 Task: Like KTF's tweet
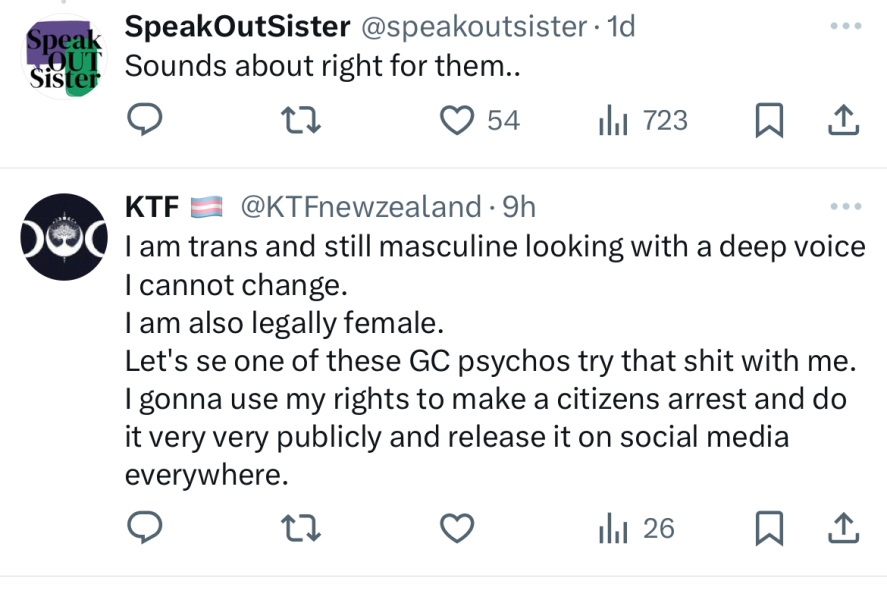457,528
